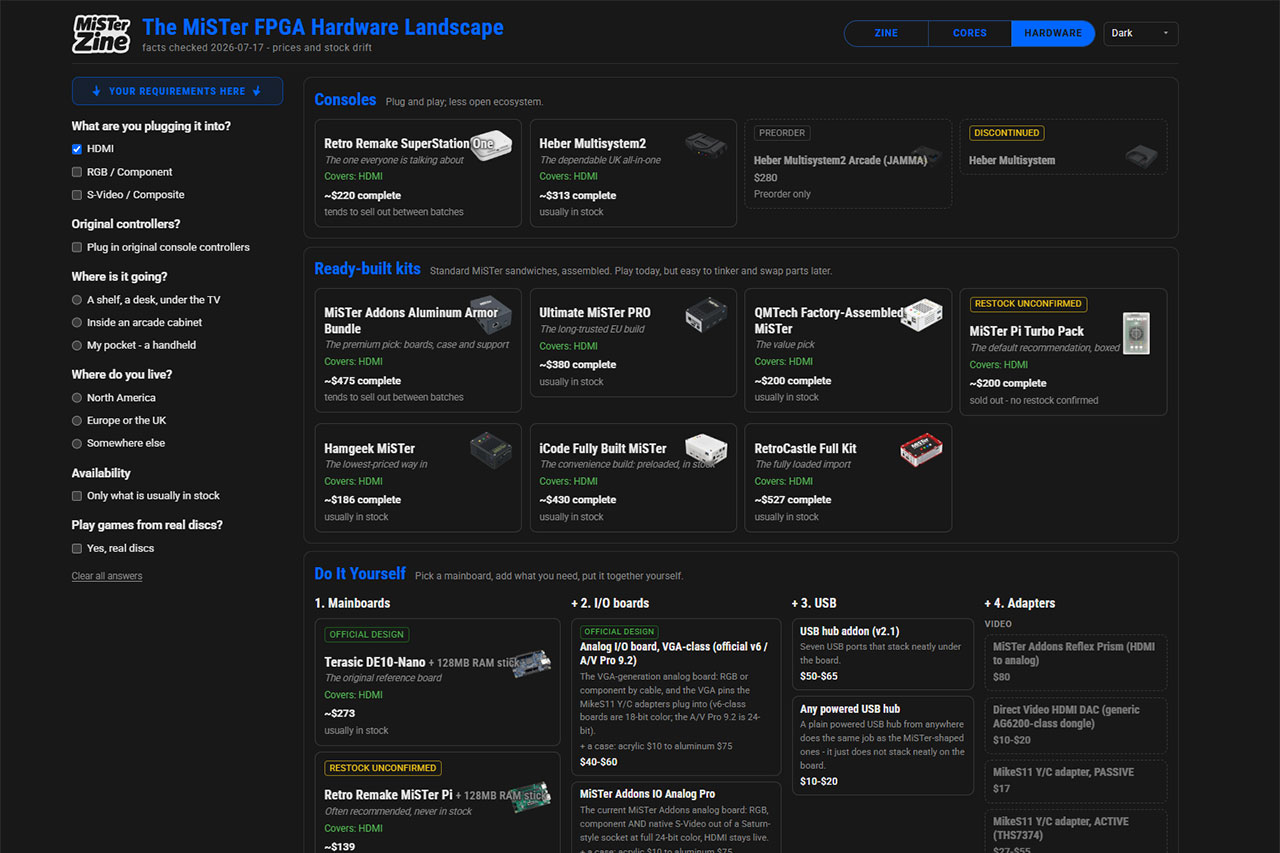Check the RGB / Component option
This screenshot has width=1280, height=853.
[x=77, y=172]
